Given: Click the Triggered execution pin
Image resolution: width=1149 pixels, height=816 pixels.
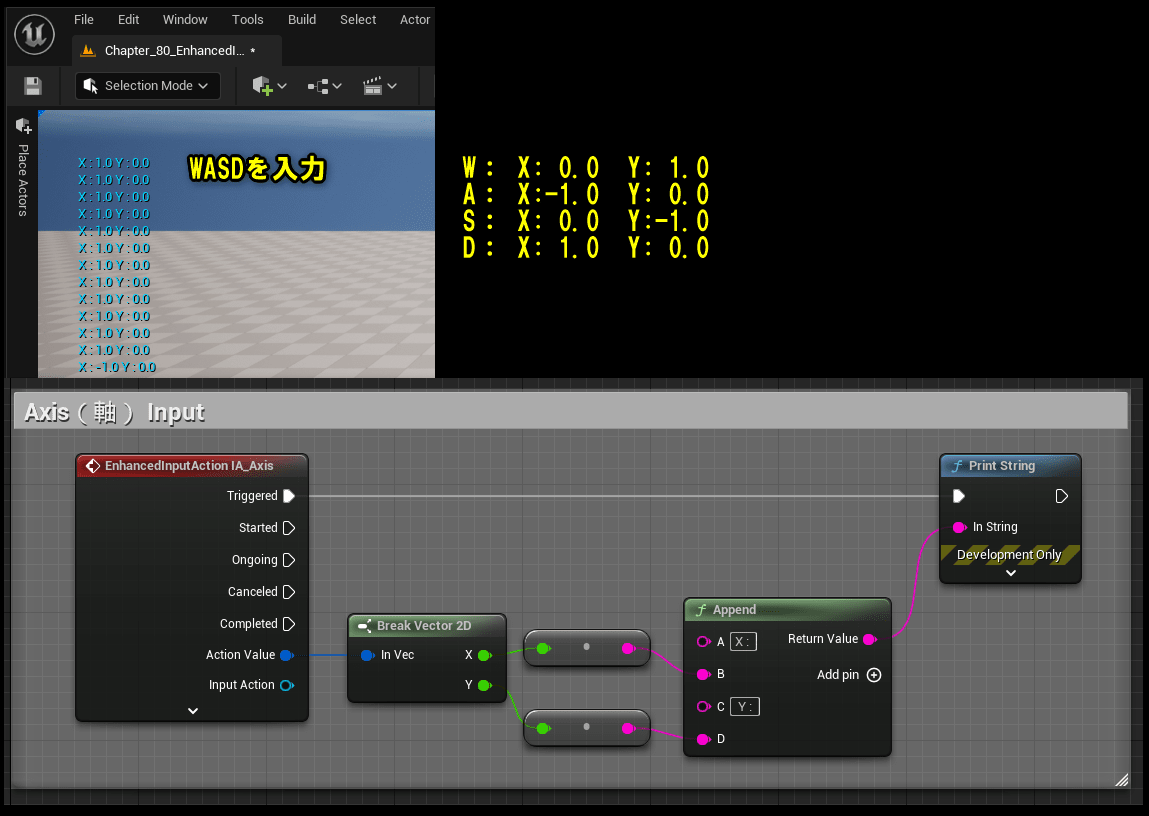Looking at the screenshot, I should tap(288, 495).
